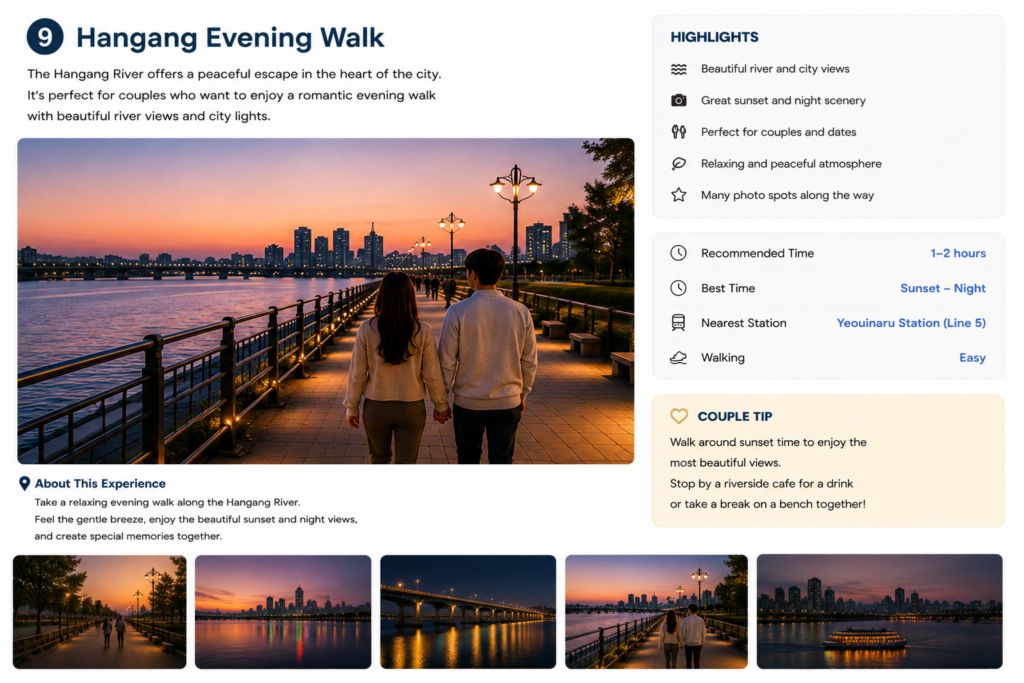Click the Best Time label
1024x683 pixels.
click(x=728, y=288)
